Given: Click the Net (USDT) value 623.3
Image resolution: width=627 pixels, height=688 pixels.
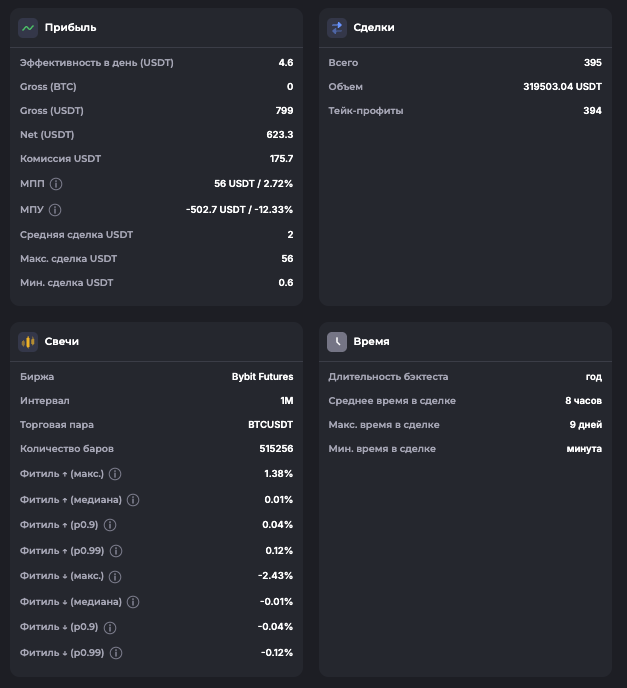Looking at the screenshot, I should (280, 135).
